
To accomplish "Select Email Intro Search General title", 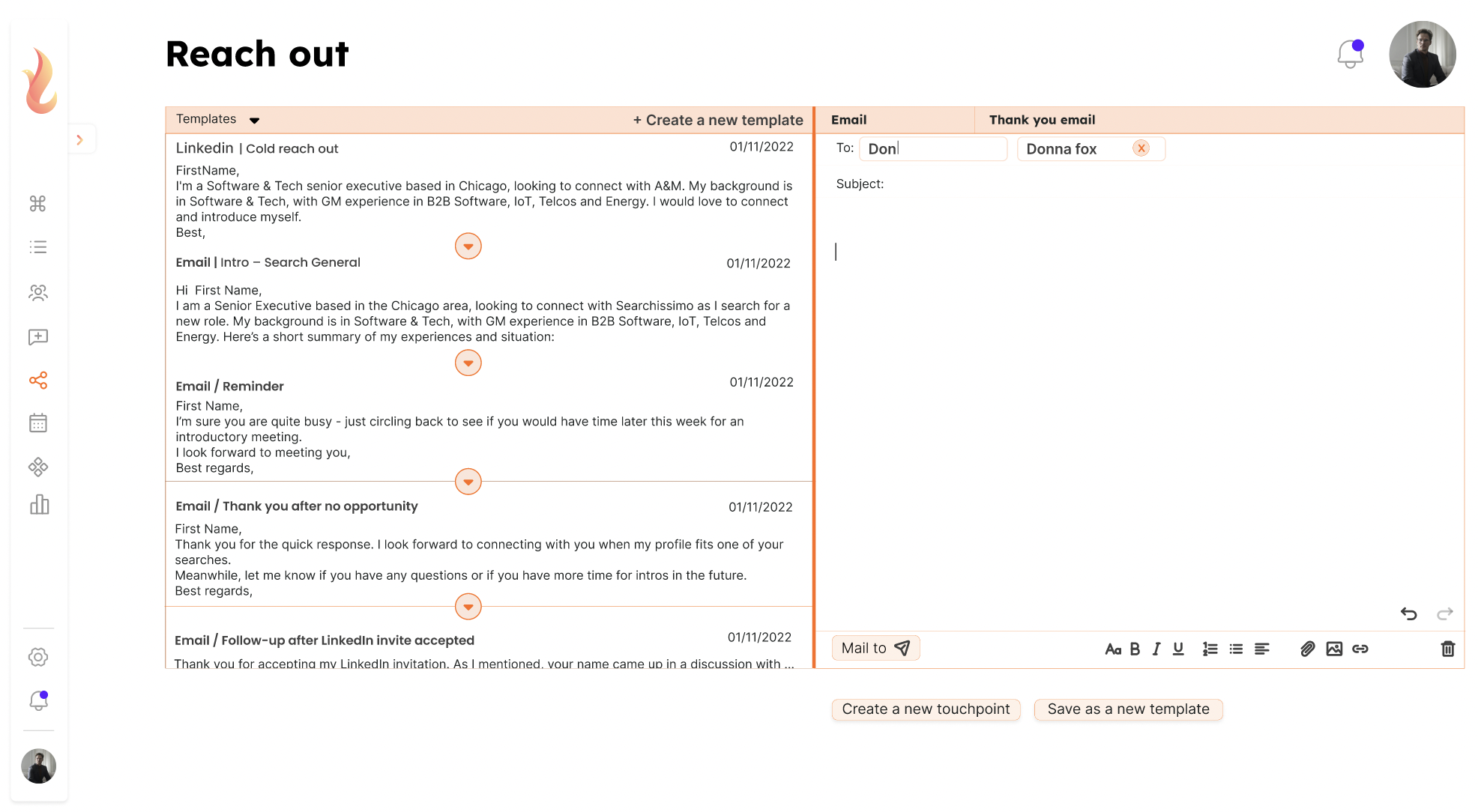I will [x=268, y=262].
